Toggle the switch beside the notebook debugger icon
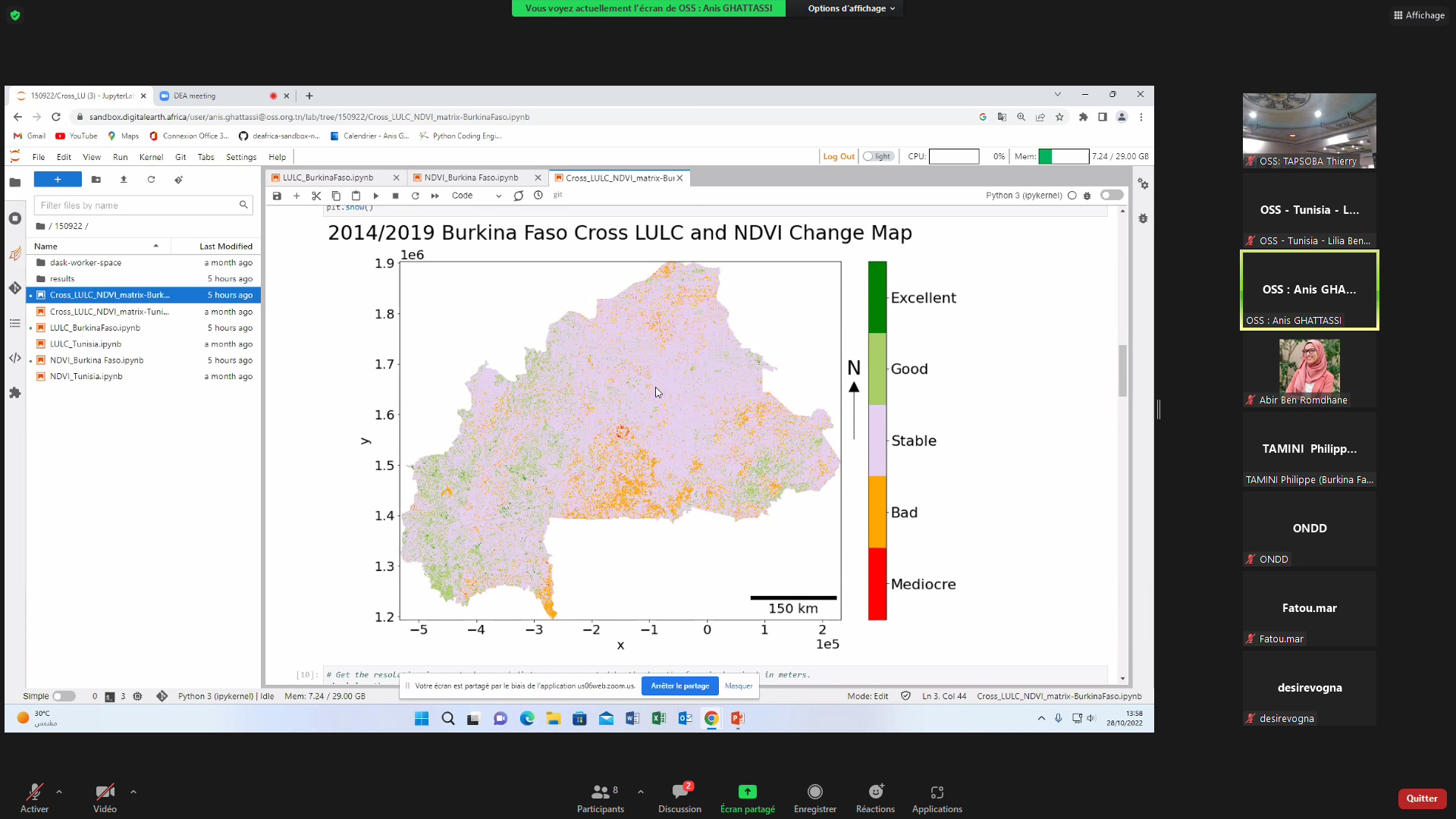This screenshot has width=1456, height=819. tap(1112, 195)
